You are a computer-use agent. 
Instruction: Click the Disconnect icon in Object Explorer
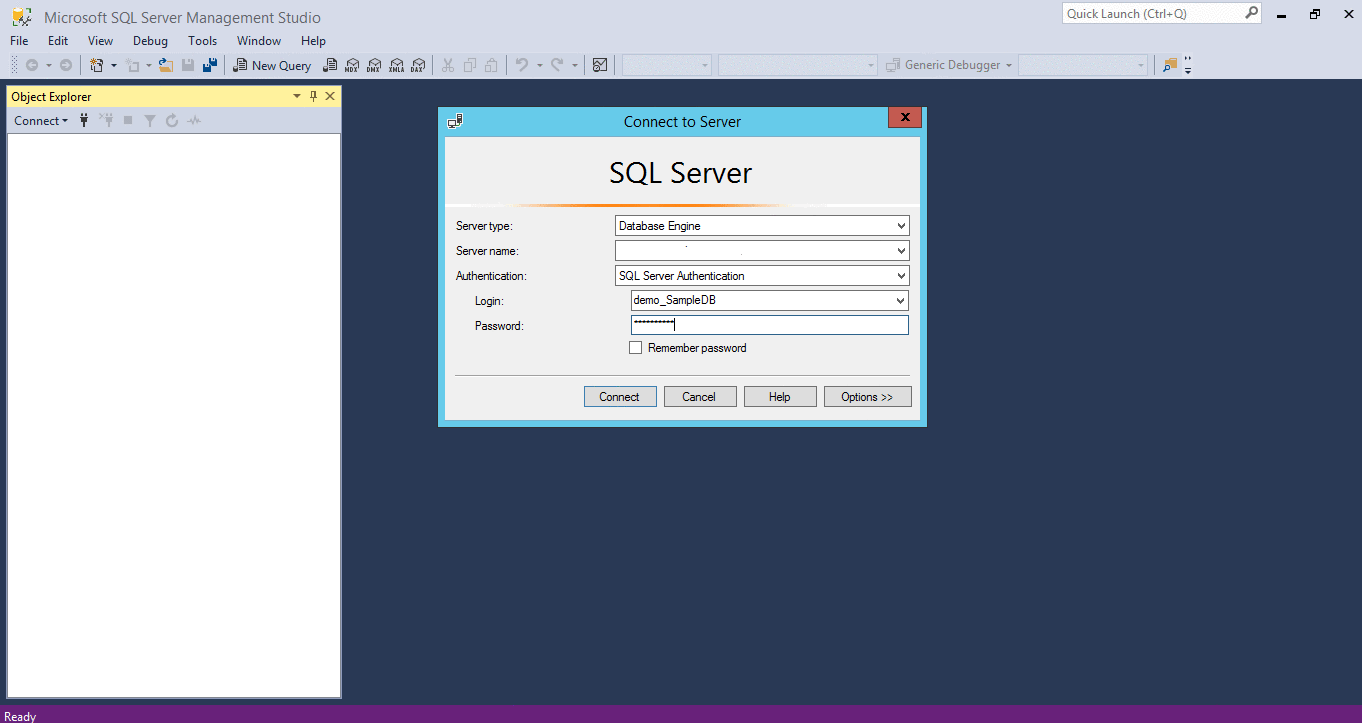pos(106,121)
